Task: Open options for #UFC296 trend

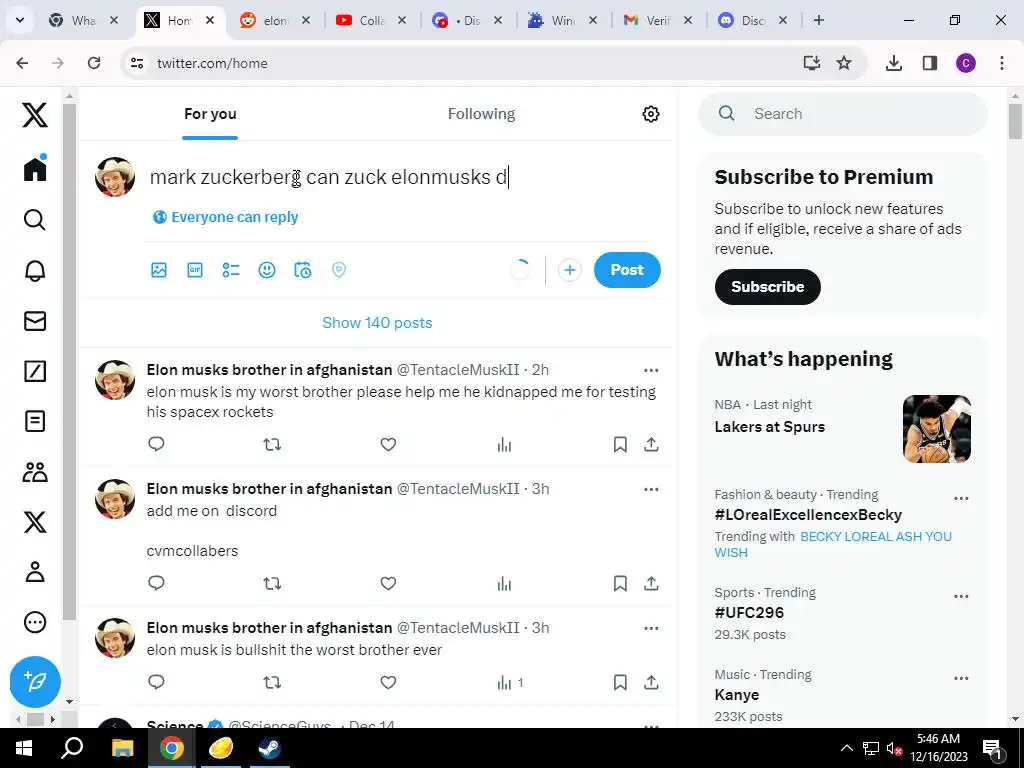Action: (x=961, y=596)
